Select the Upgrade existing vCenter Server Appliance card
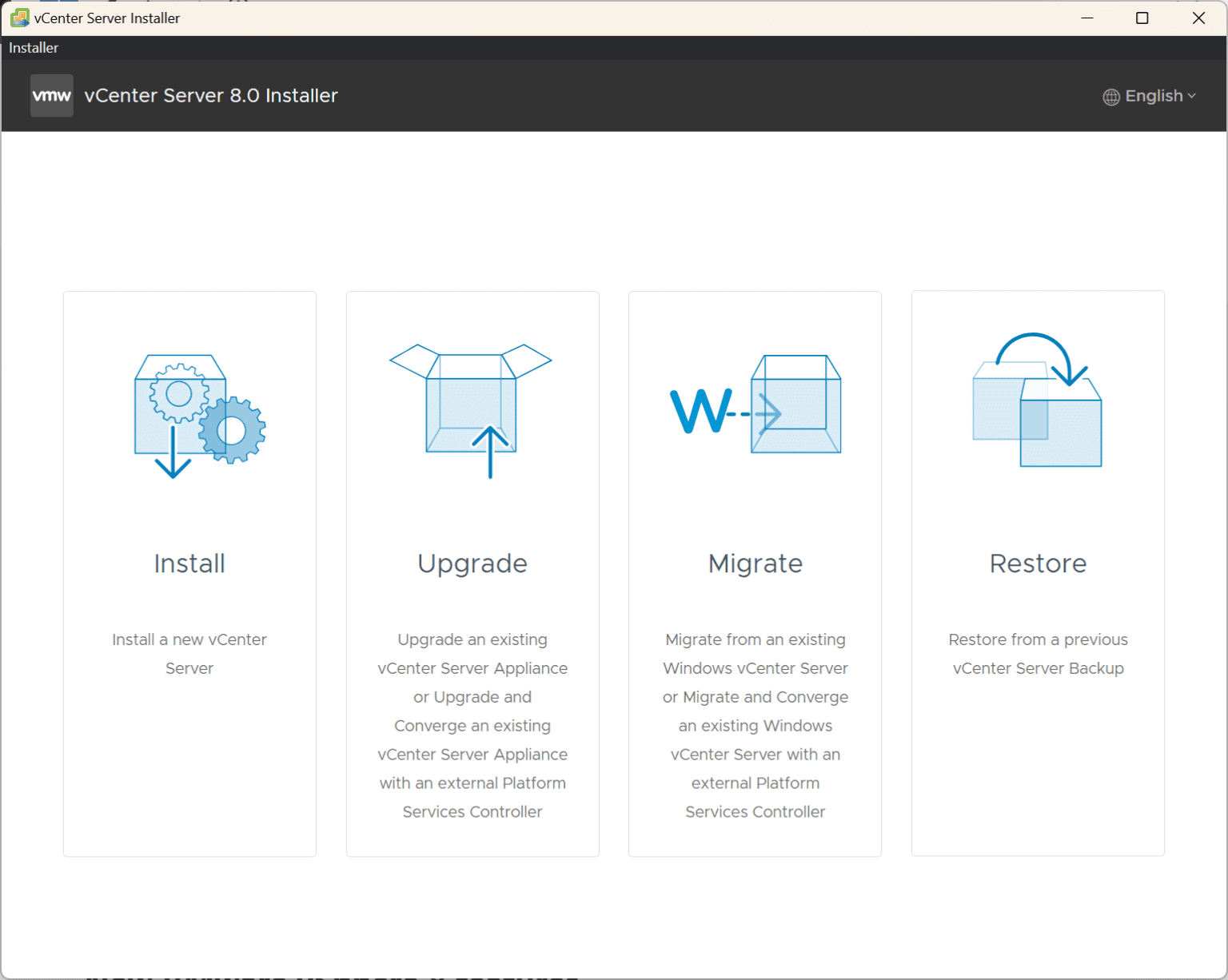Screen dimensions: 1228x980 click(472, 573)
